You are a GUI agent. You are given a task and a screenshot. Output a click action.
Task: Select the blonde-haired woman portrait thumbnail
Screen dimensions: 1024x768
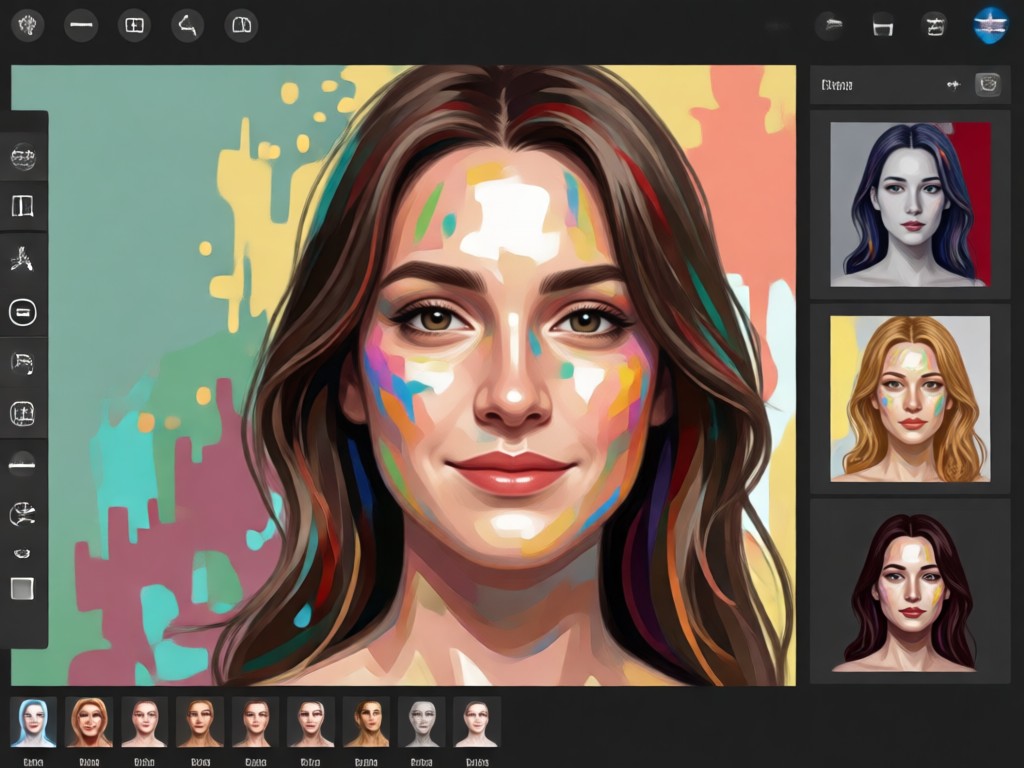pos(910,399)
